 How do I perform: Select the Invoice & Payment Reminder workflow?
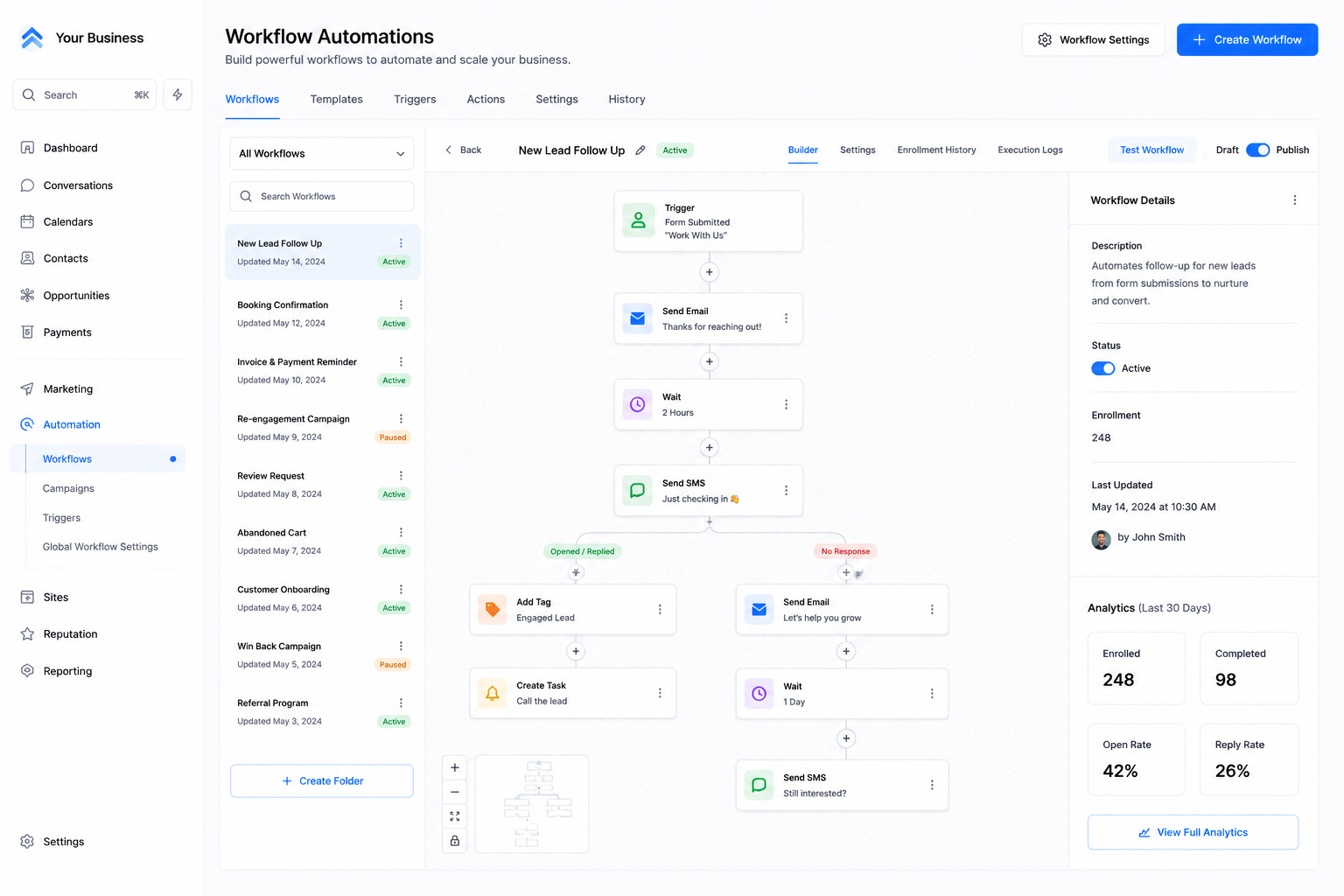322,371
